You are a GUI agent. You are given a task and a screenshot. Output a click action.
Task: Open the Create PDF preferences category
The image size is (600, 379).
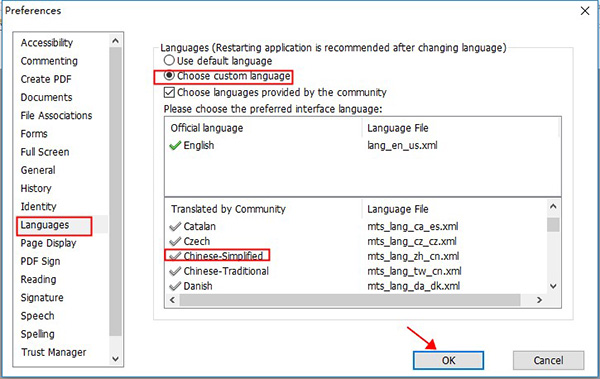click(46, 79)
